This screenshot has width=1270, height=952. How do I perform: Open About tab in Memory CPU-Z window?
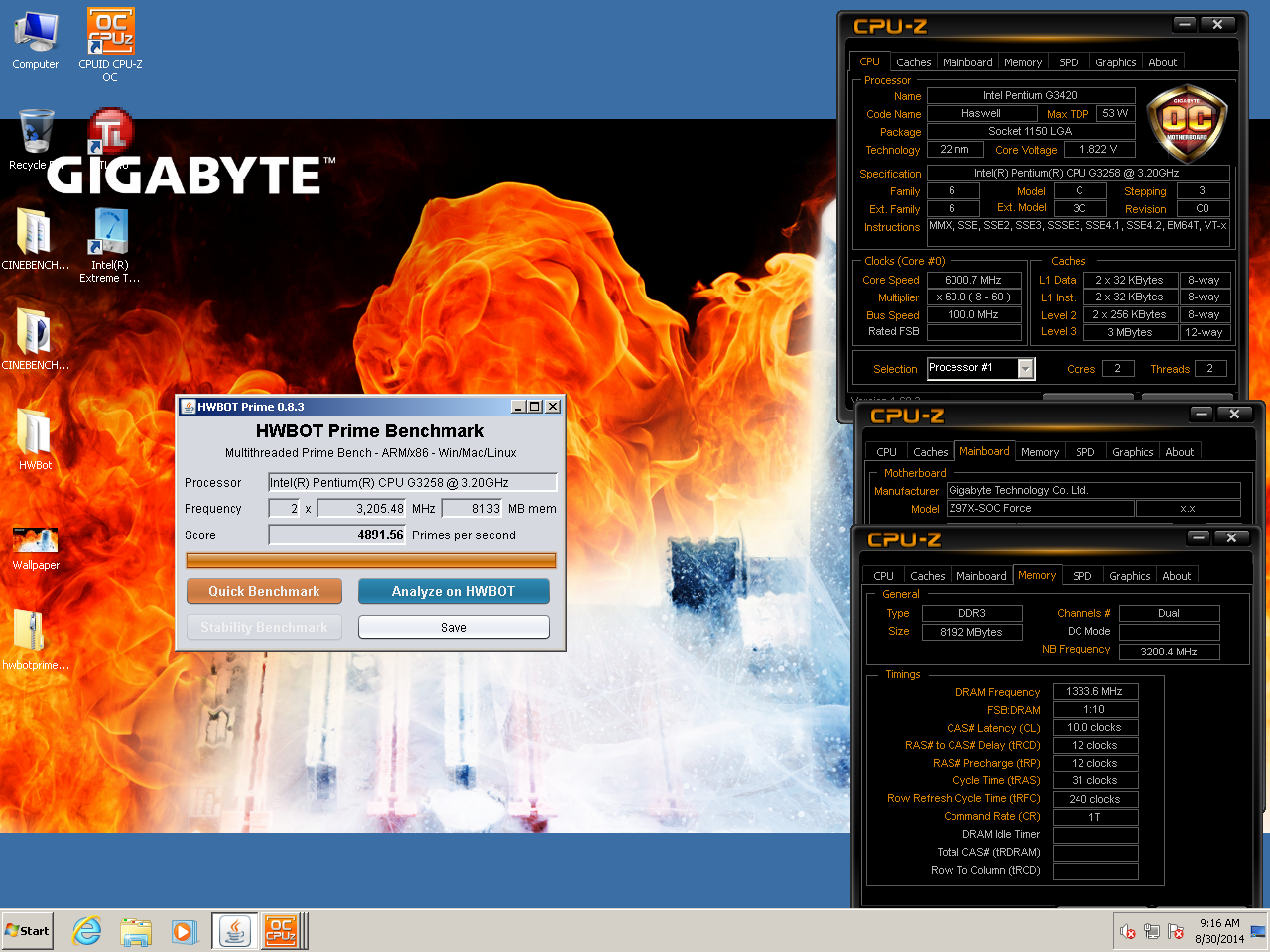pos(1177,576)
